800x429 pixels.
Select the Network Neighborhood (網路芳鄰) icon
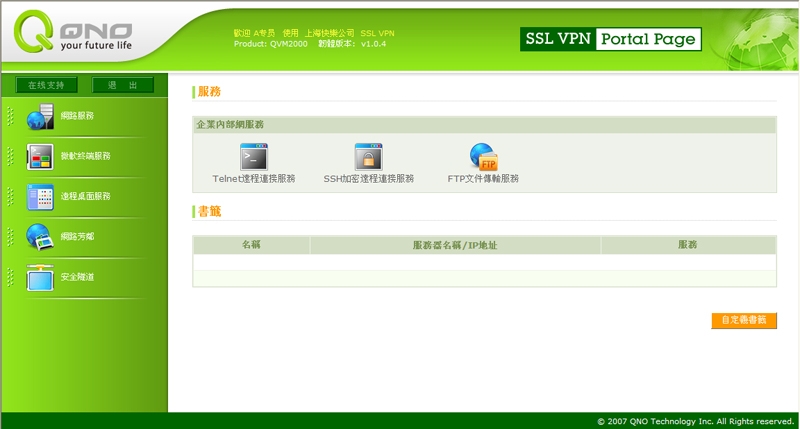[x=40, y=237]
